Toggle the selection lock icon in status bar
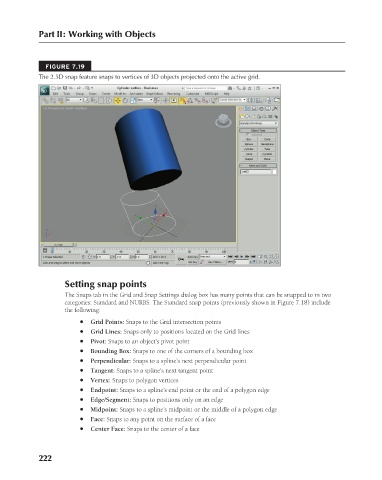Screen dimensions: 382x480 pos(83,257)
